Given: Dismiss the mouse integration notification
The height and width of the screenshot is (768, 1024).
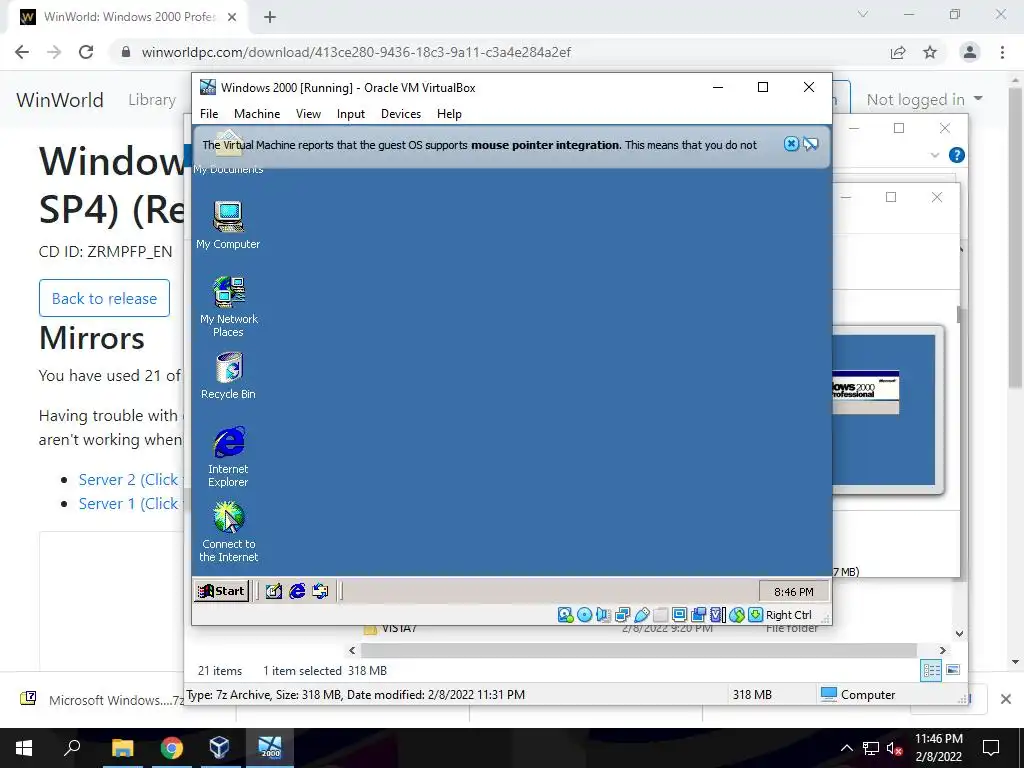Looking at the screenshot, I should click(x=791, y=144).
